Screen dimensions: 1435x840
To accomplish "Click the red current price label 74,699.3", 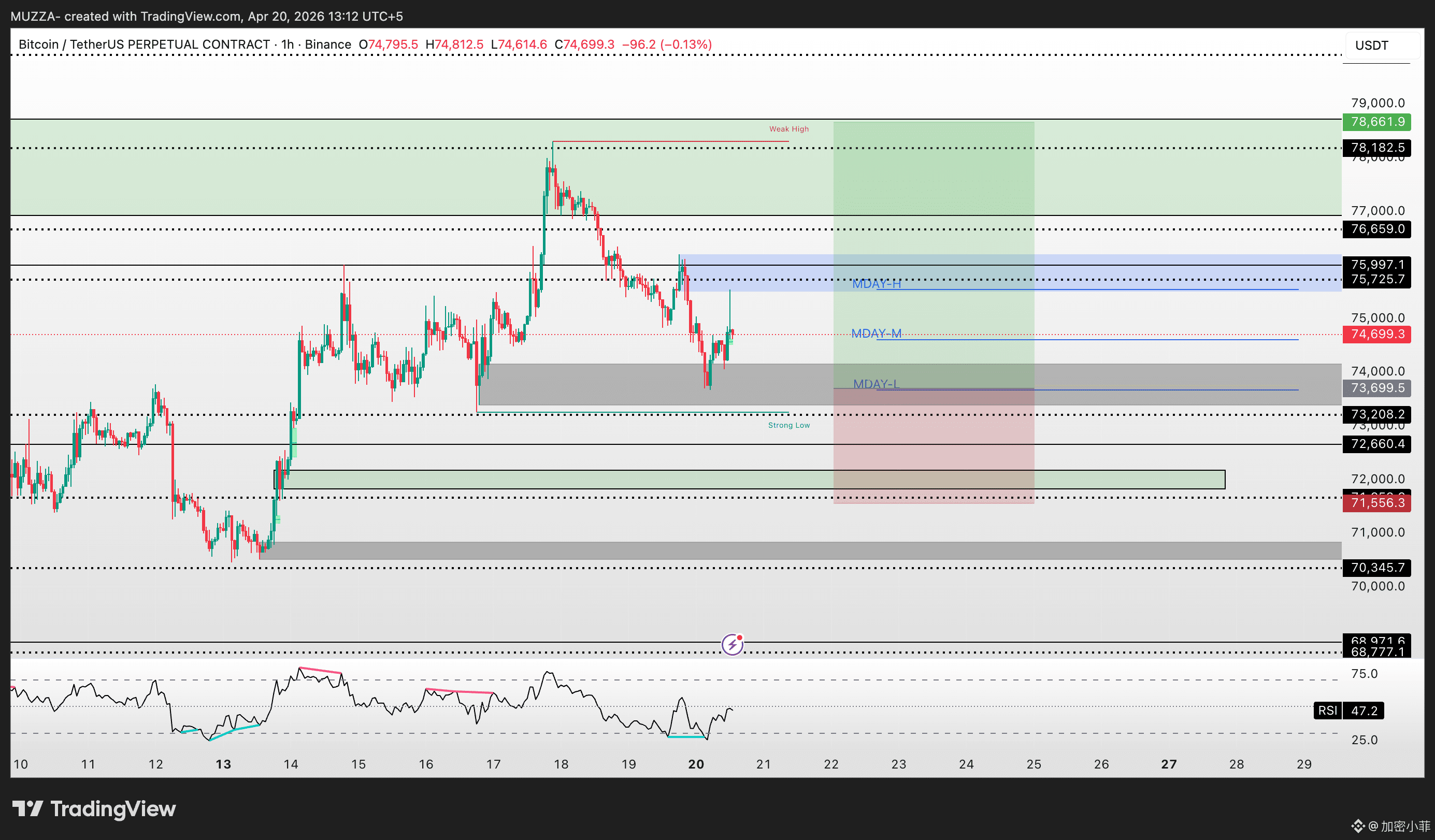I will [1377, 334].
